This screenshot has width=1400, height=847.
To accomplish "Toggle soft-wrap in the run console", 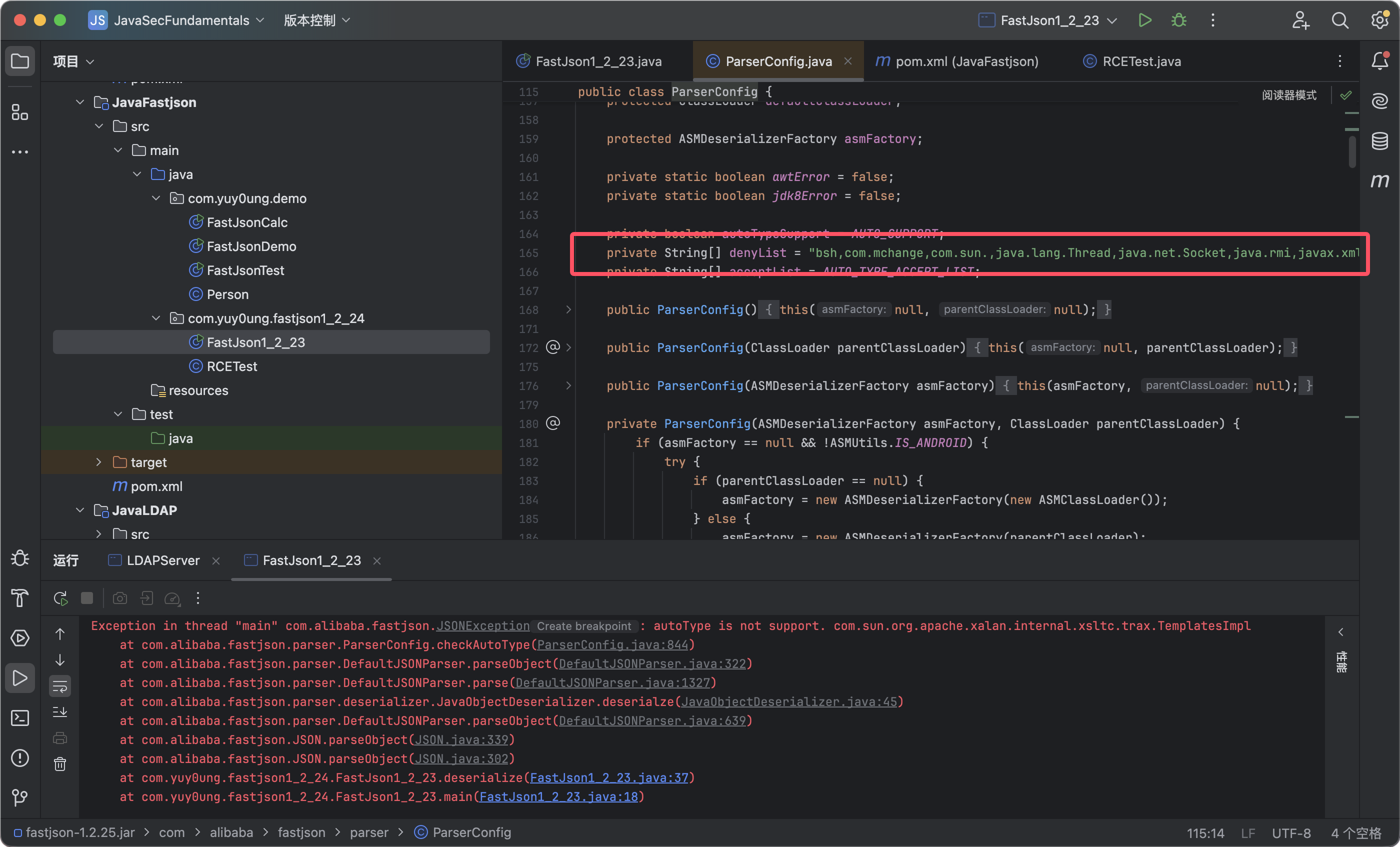I will (x=60, y=686).
